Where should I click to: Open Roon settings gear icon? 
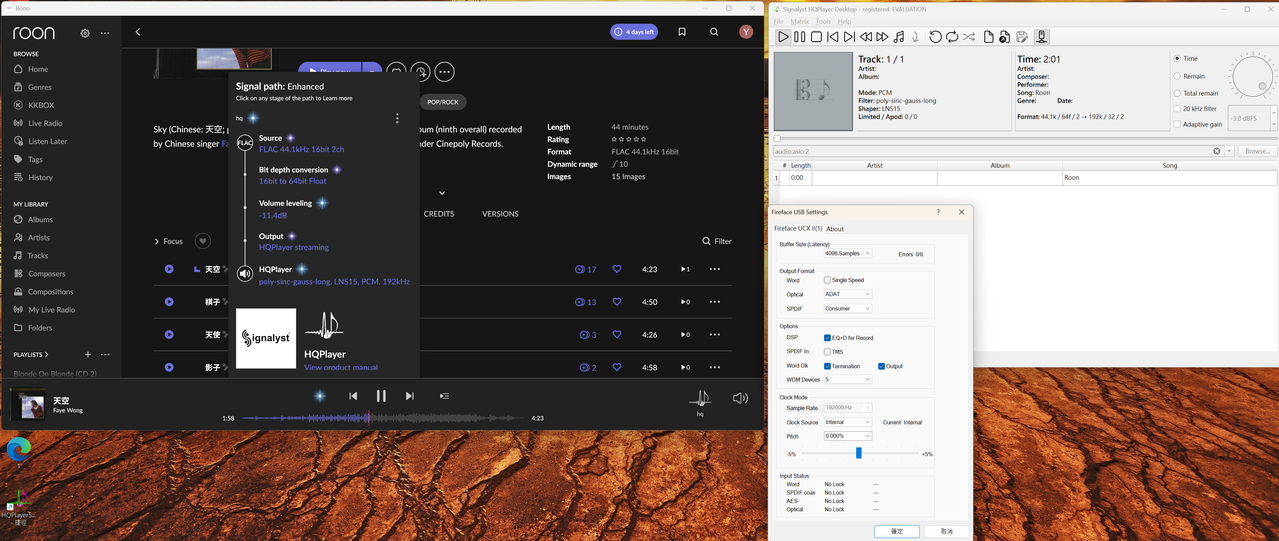pyautogui.click(x=85, y=33)
